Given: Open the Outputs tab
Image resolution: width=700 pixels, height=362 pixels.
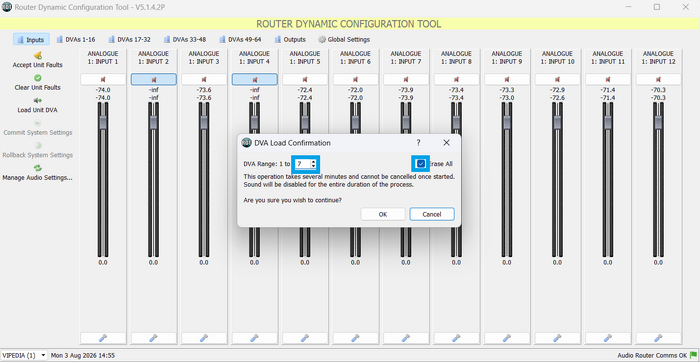Looking at the screenshot, I should [x=290, y=39].
